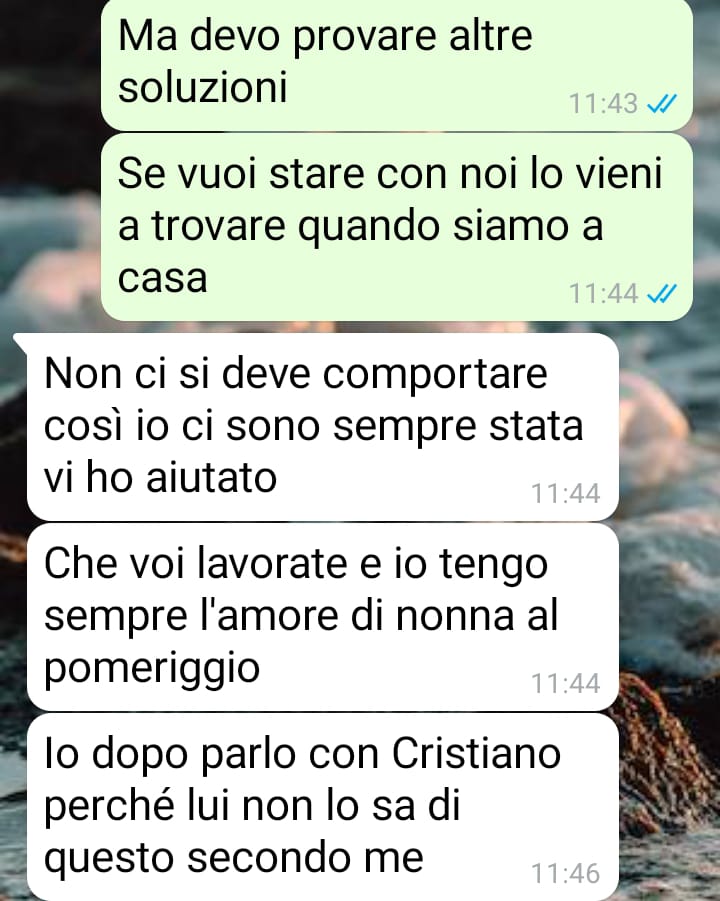Tap the blue read-receipt ticks beside 11:43
720x901 pixels.
(662, 104)
